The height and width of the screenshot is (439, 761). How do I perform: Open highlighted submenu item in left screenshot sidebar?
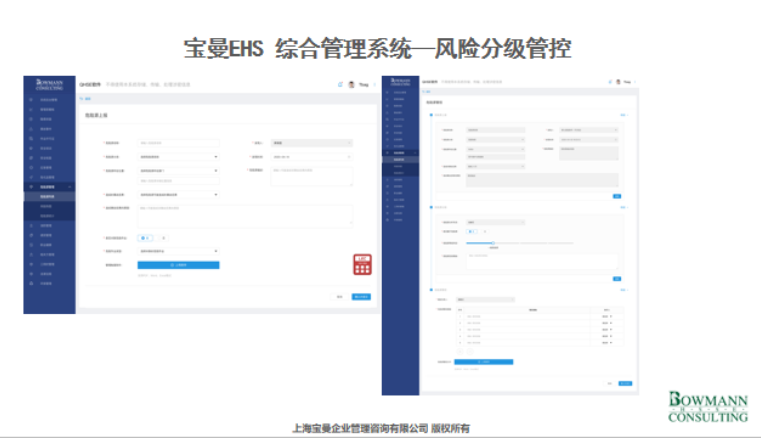click(49, 196)
